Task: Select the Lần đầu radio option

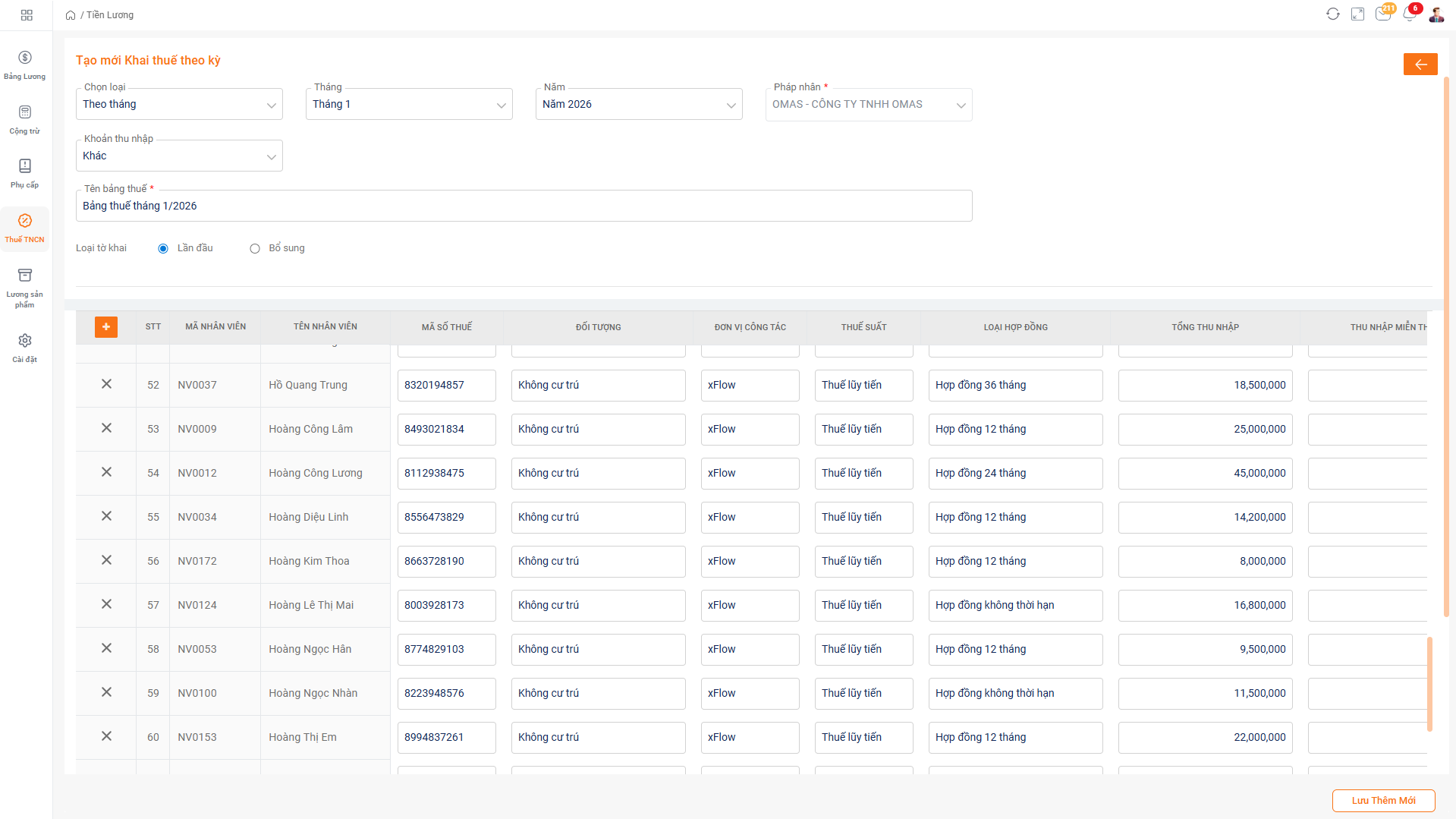Action: [x=163, y=249]
